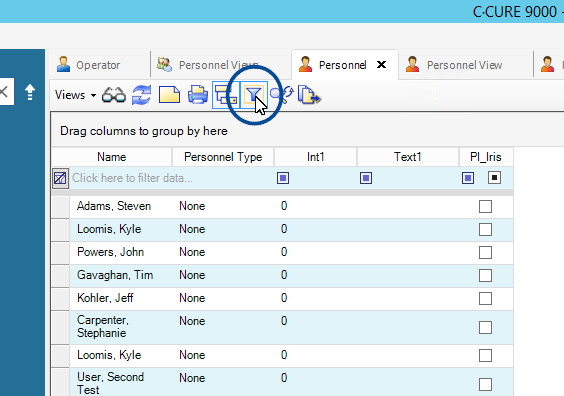Print the personnel list
Viewport: 564px width, 396px height.
(198, 95)
